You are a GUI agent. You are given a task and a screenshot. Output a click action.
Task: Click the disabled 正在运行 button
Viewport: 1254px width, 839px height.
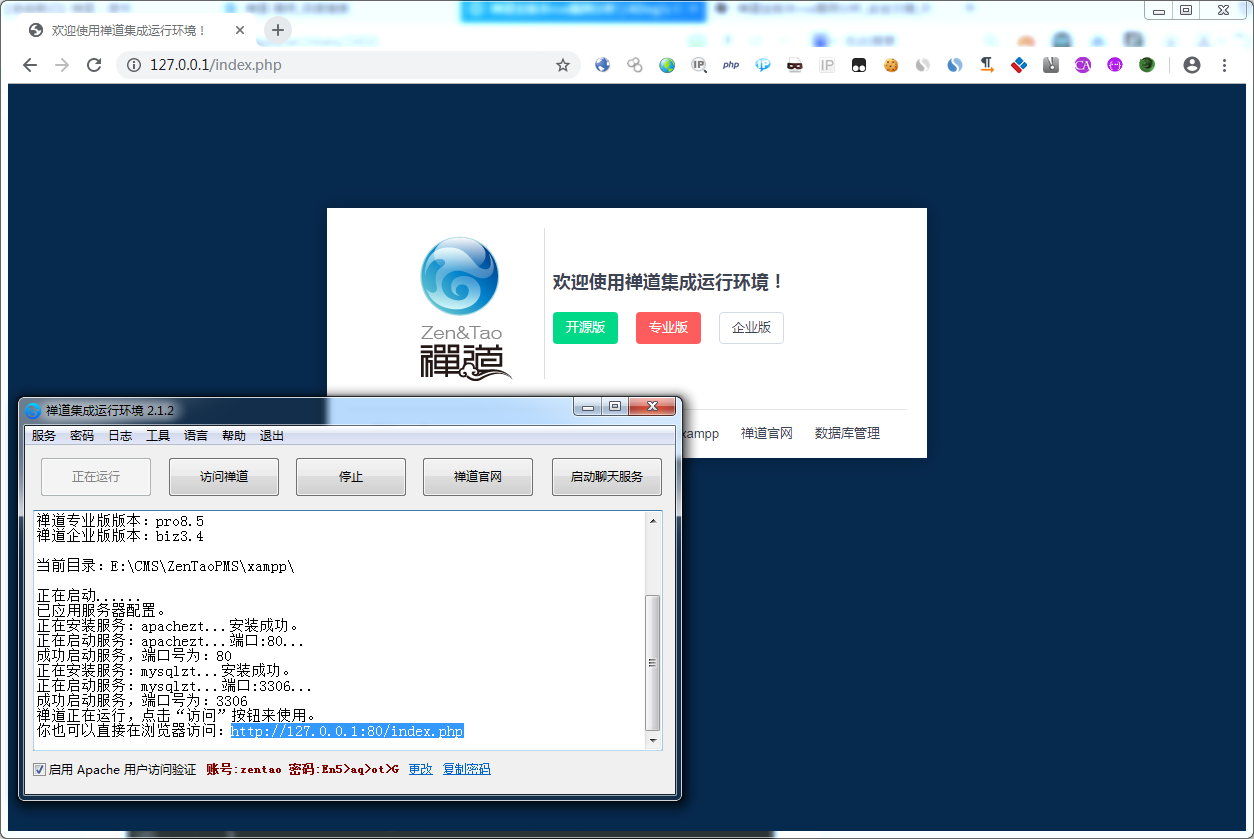(96, 477)
